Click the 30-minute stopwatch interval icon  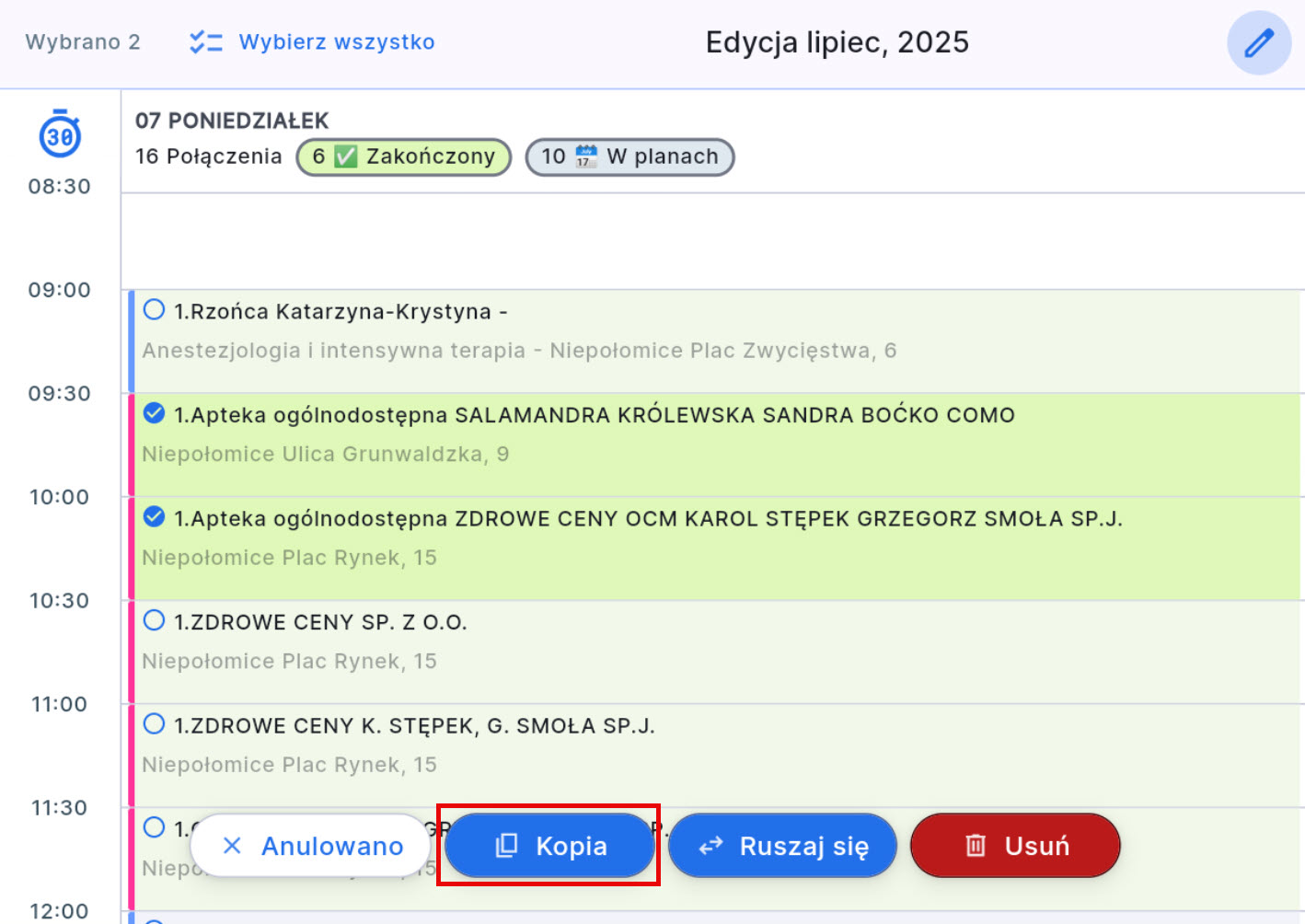(60, 135)
